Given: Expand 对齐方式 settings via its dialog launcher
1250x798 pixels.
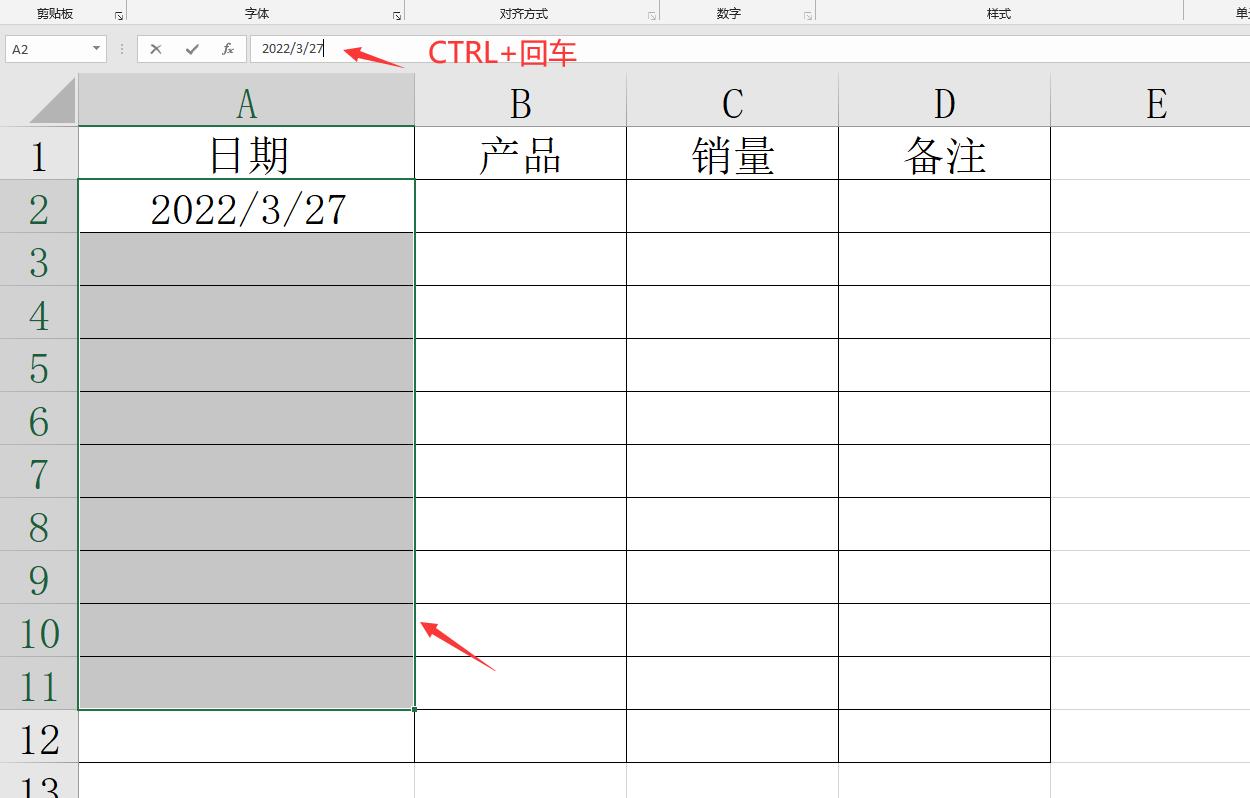Looking at the screenshot, I should (652, 13).
